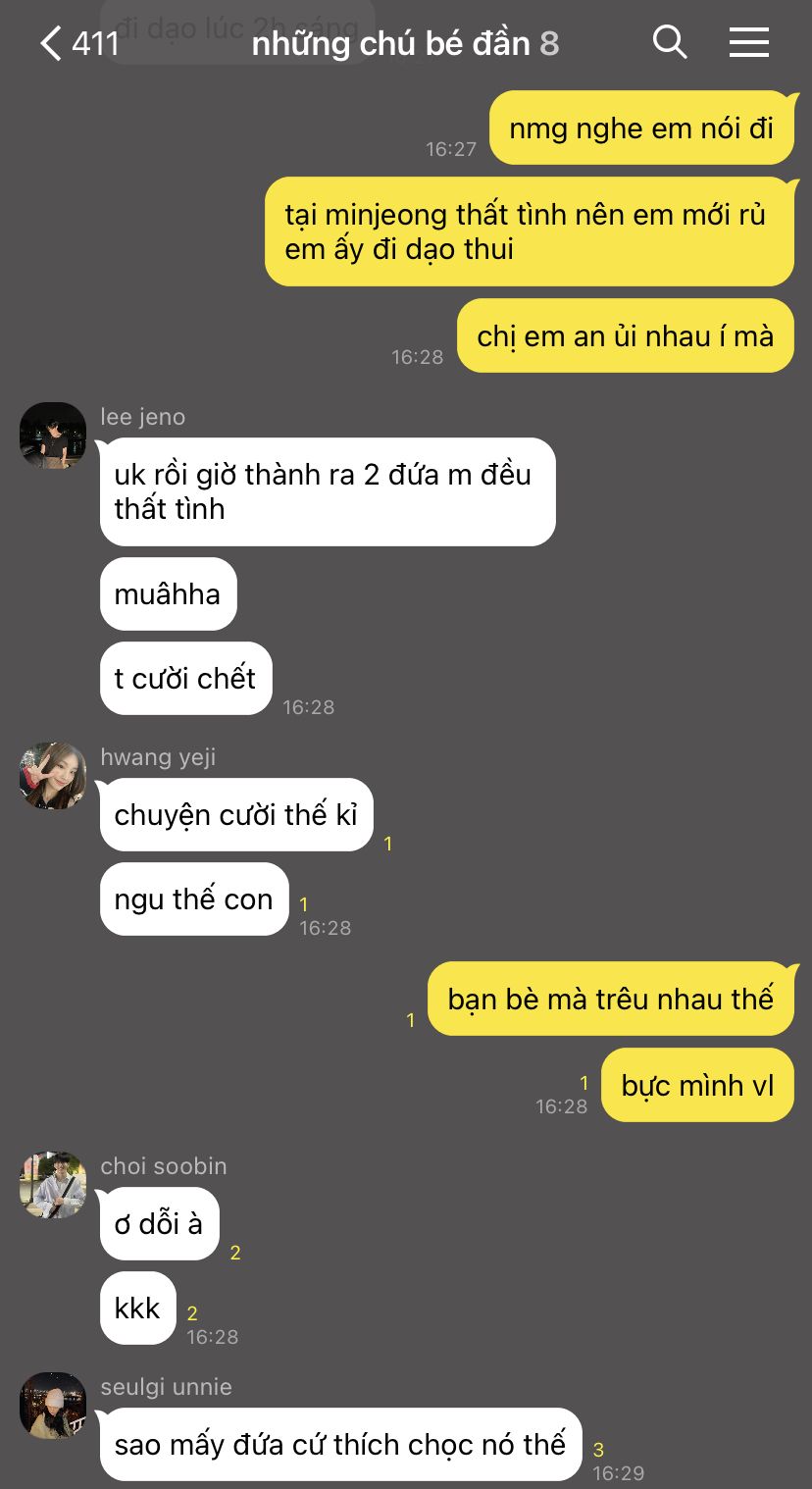The height and width of the screenshot is (1489, 812).
Task: Tap the bubble "muâhha" from lee jeno
Action: [x=169, y=594]
